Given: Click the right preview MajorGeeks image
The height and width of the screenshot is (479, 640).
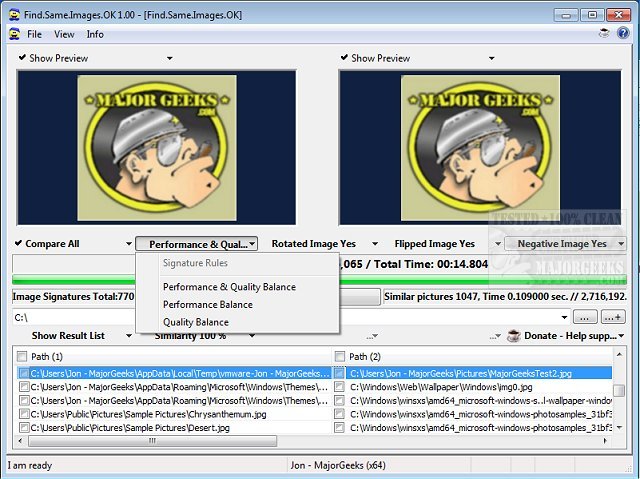Looking at the screenshot, I should (x=480, y=148).
